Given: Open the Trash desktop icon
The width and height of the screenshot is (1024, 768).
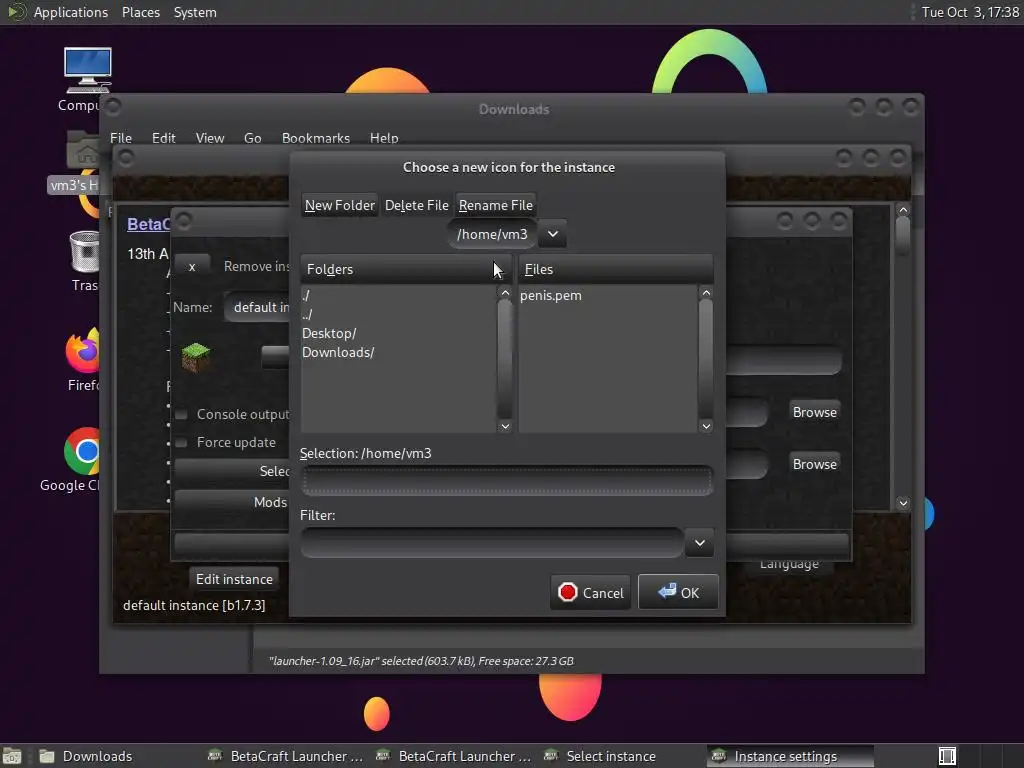Looking at the screenshot, I should pos(84,252).
